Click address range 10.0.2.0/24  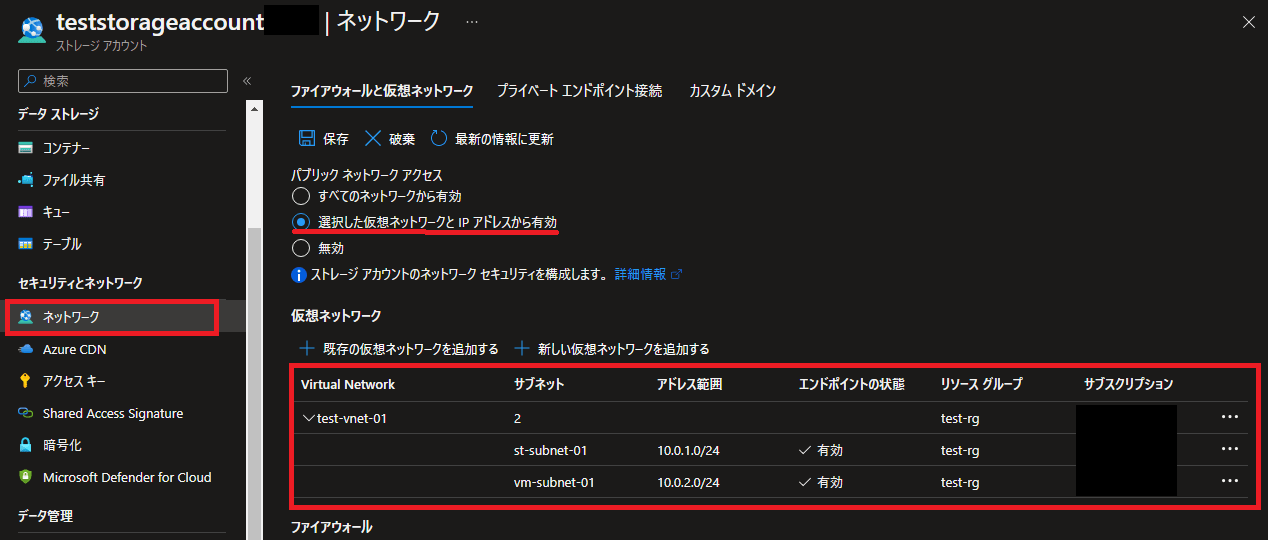(x=688, y=482)
